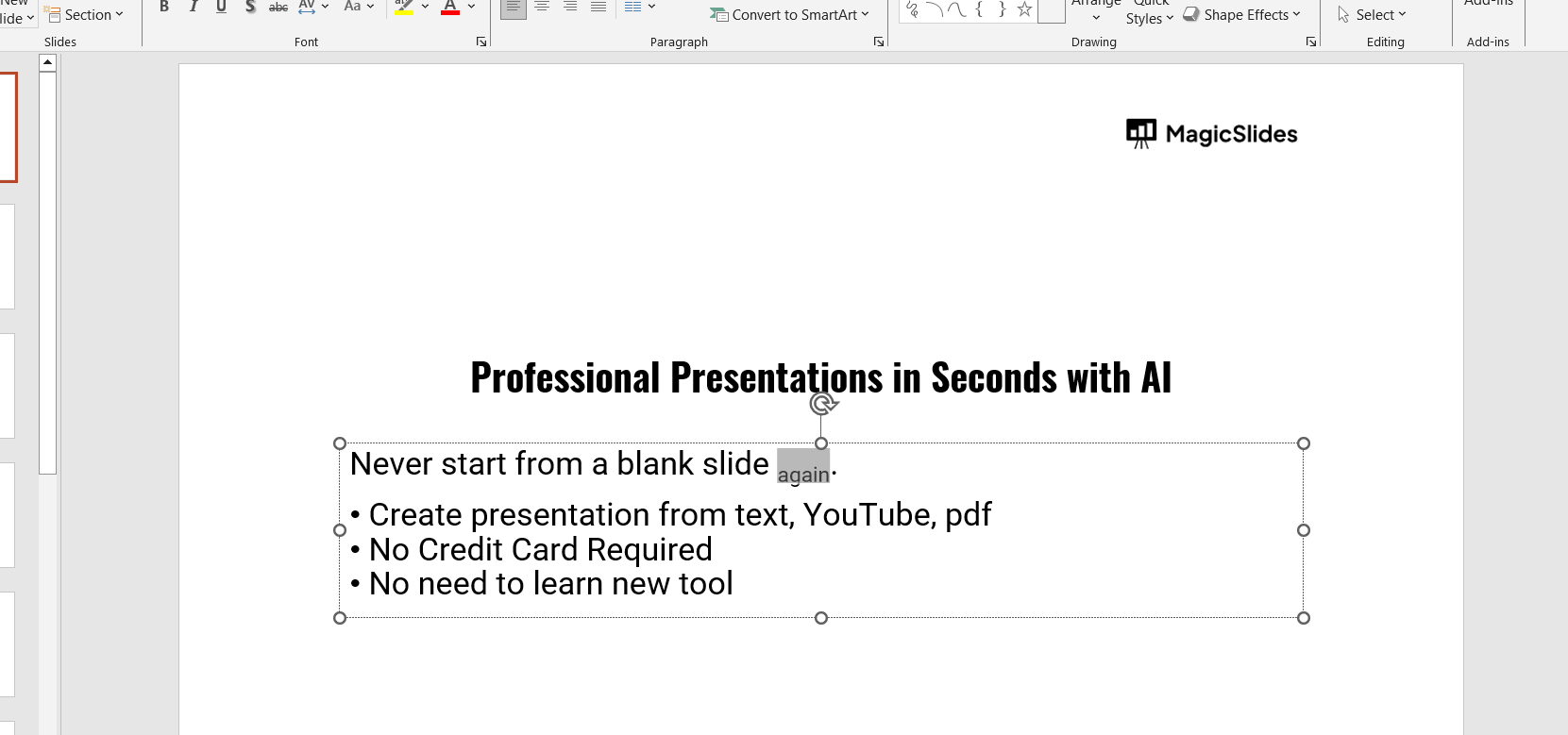Click the right-middle text box handle
Image resolution: width=1568 pixels, height=735 pixels.
1304,530
